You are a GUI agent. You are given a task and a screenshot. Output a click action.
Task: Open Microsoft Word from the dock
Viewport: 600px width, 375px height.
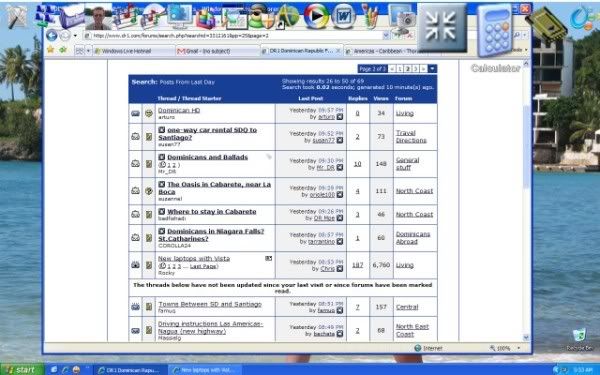tap(343, 16)
